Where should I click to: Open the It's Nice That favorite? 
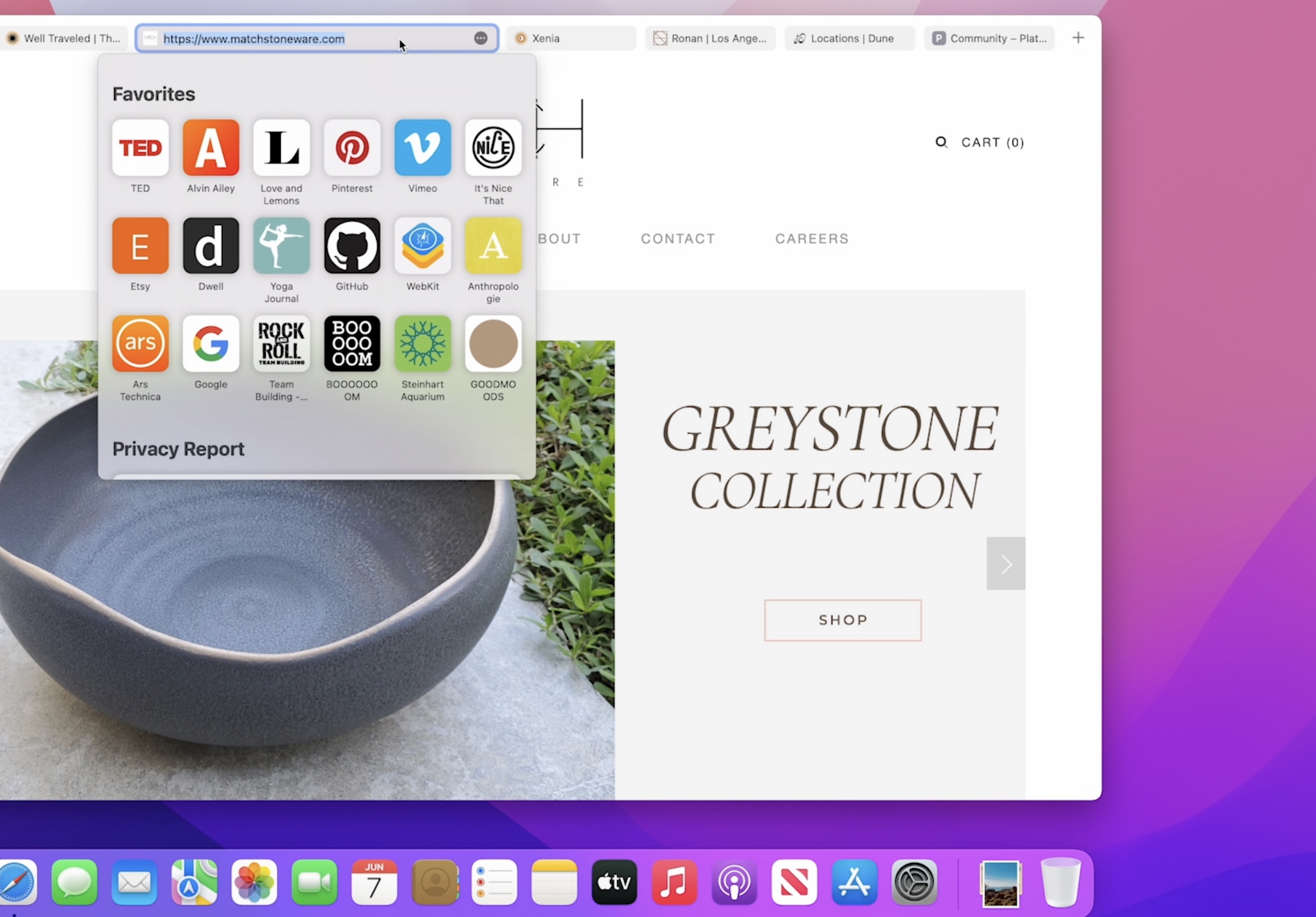(493, 147)
